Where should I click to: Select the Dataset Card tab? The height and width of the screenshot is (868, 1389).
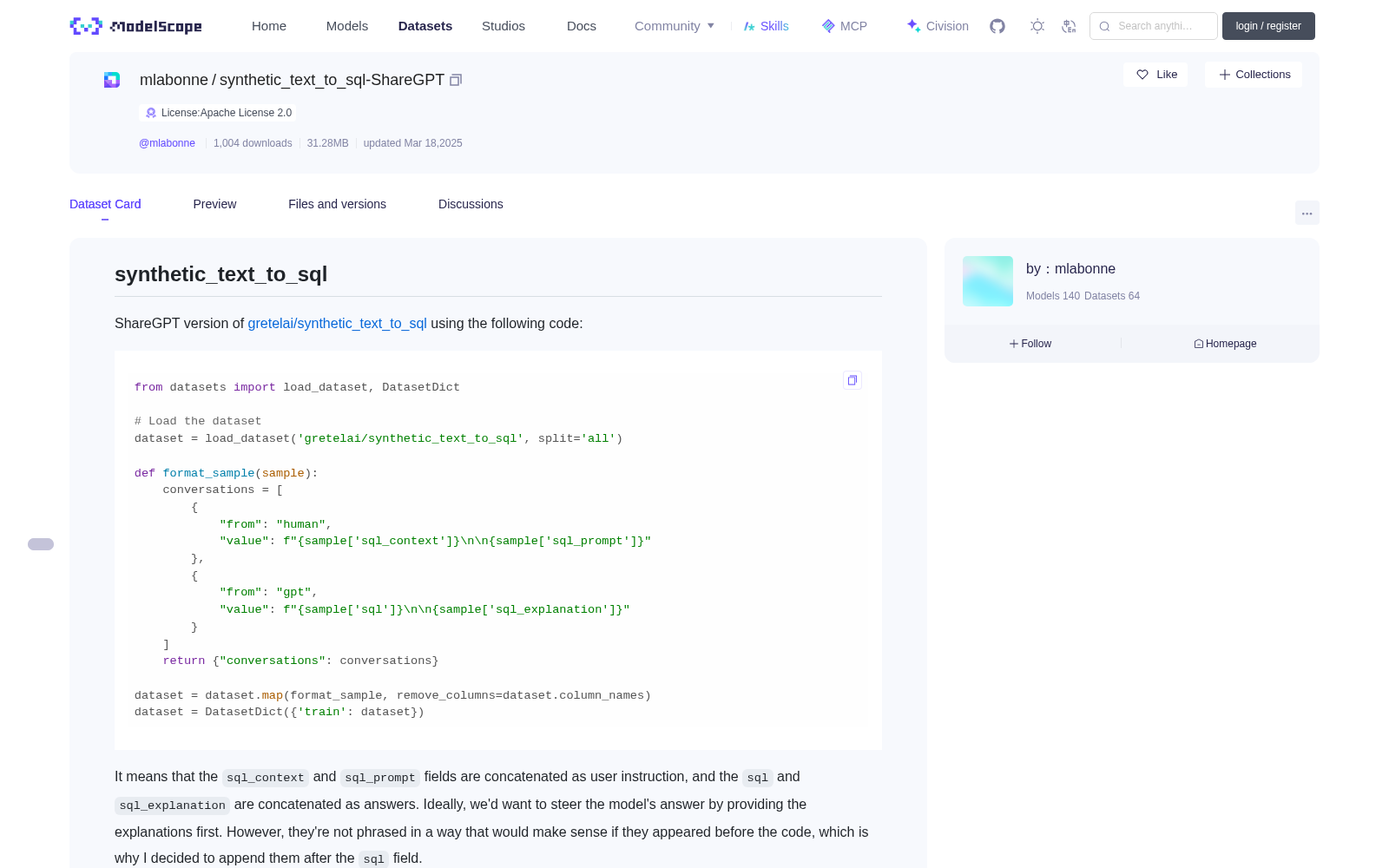pyautogui.click(x=105, y=204)
